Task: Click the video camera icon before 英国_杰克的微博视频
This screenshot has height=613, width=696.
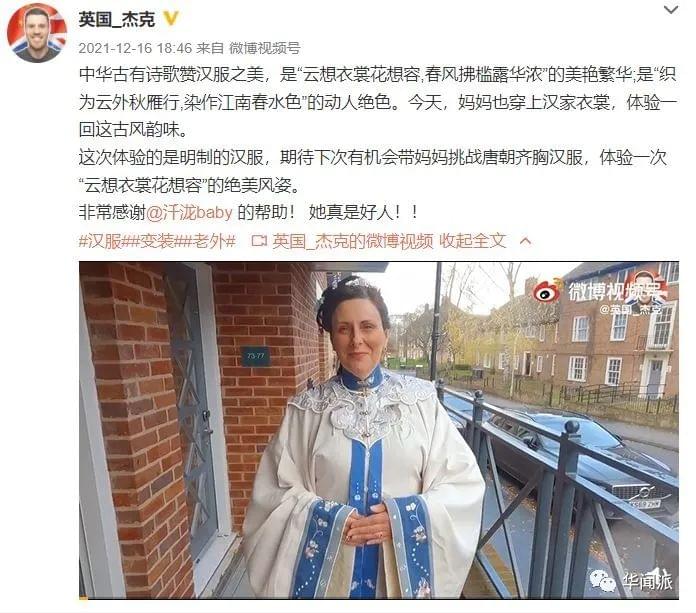Action: [259, 241]
